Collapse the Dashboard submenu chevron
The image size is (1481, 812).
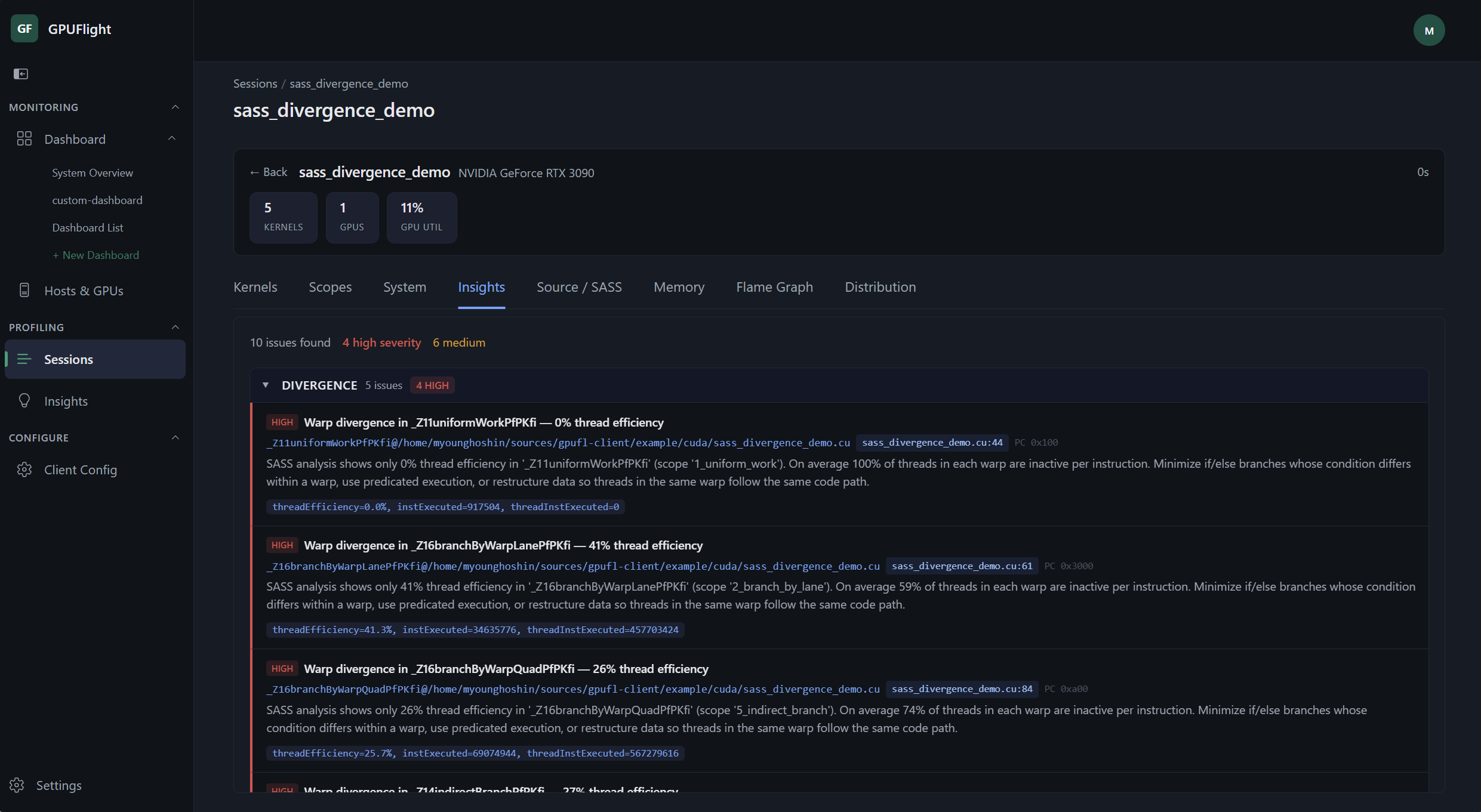172,138
